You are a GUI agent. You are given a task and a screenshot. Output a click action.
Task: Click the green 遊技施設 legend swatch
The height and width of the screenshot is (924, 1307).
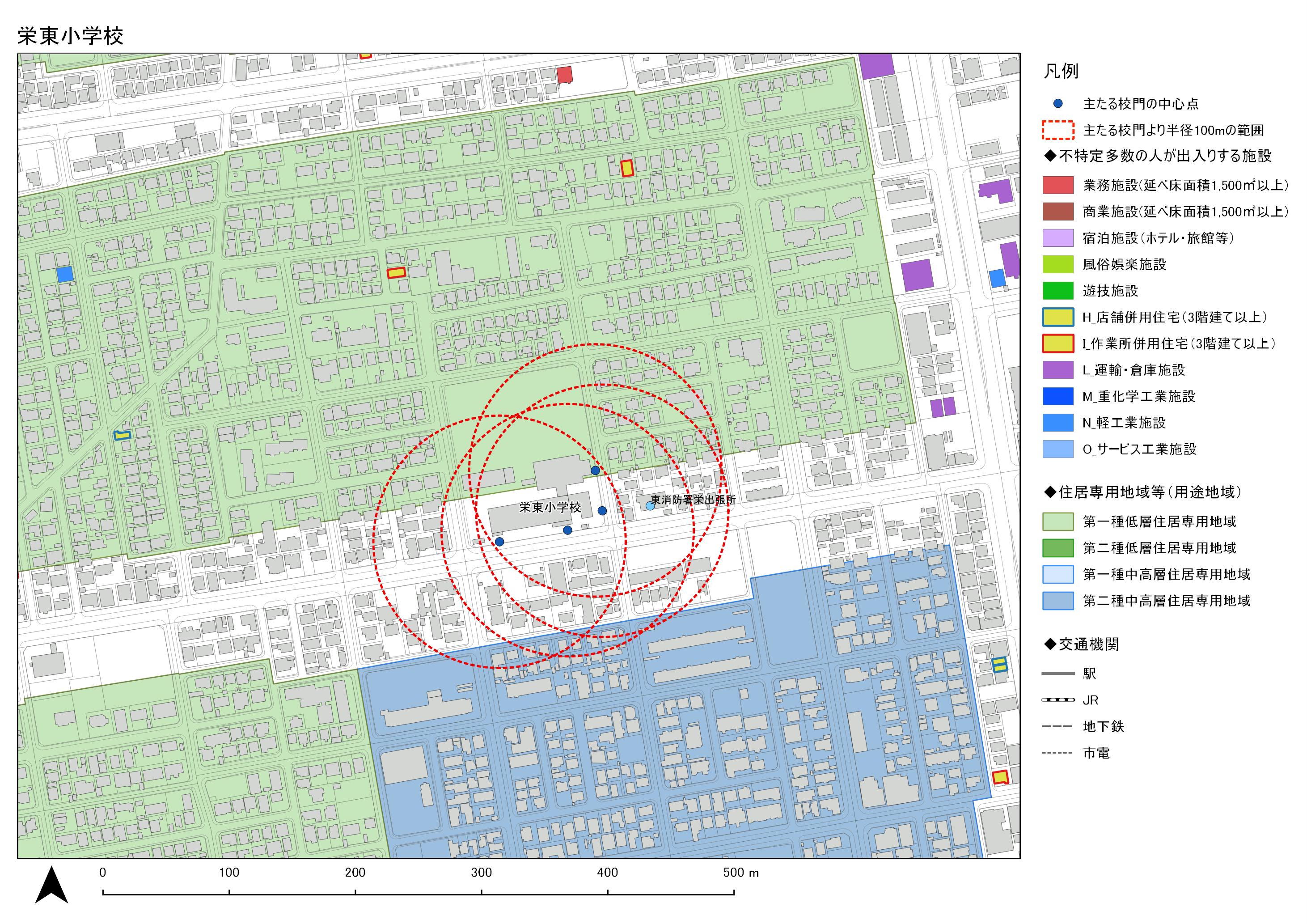coord(1057,290)
